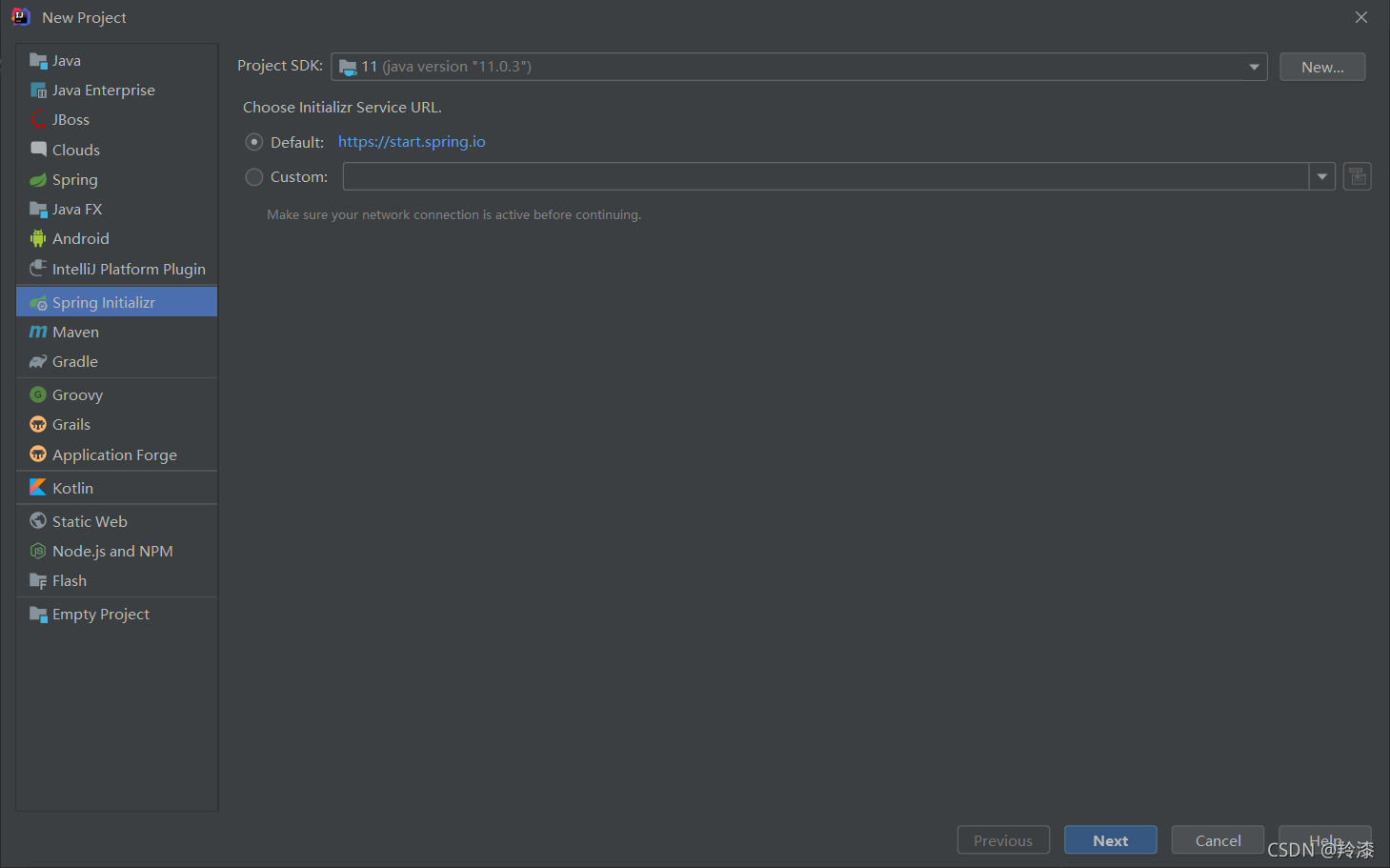
Task: Click the Clouds speech-bubble icon
Action: pos(38,150)
